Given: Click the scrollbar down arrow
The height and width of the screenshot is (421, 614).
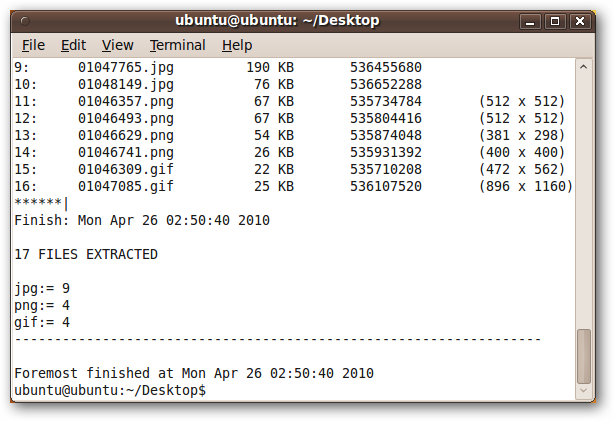Looking at the screenshot, I should (x=583, y=390).
